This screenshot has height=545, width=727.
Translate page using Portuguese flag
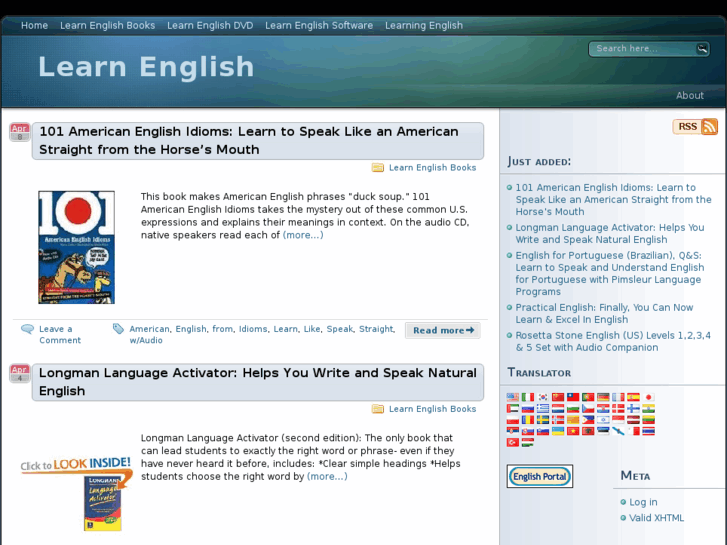pos(588,397)
